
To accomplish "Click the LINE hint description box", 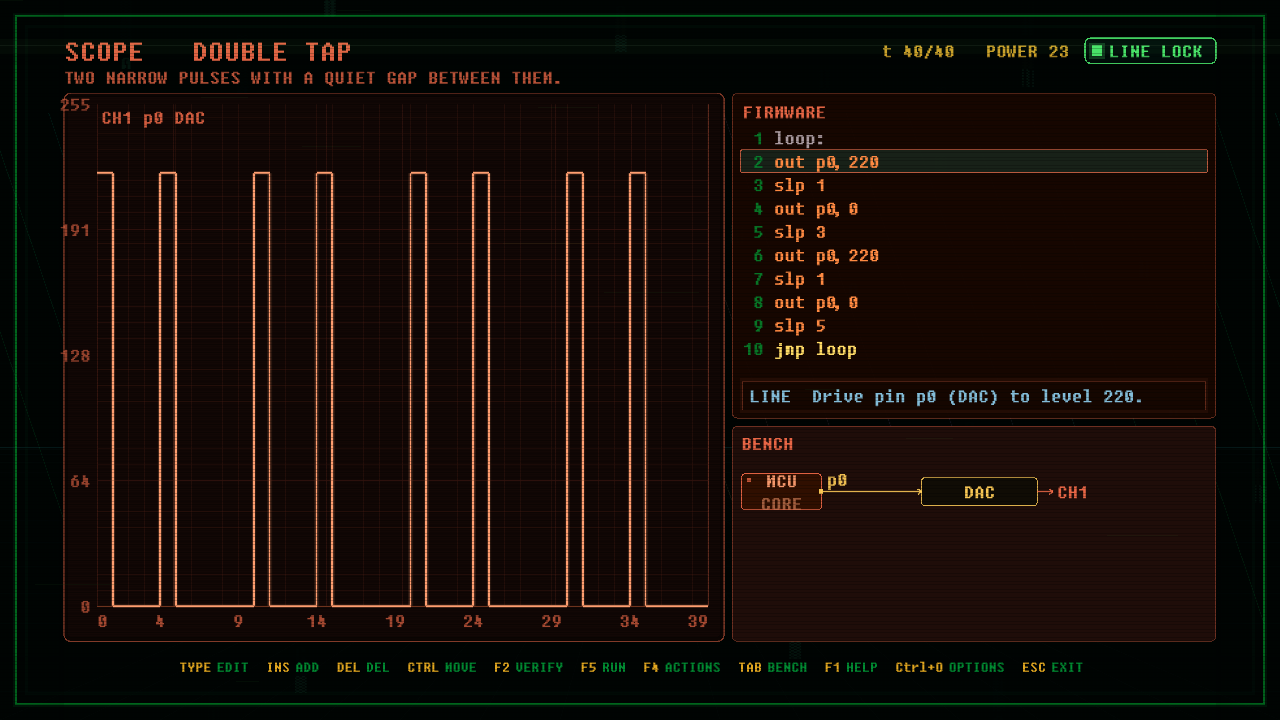I will [974, 396].
